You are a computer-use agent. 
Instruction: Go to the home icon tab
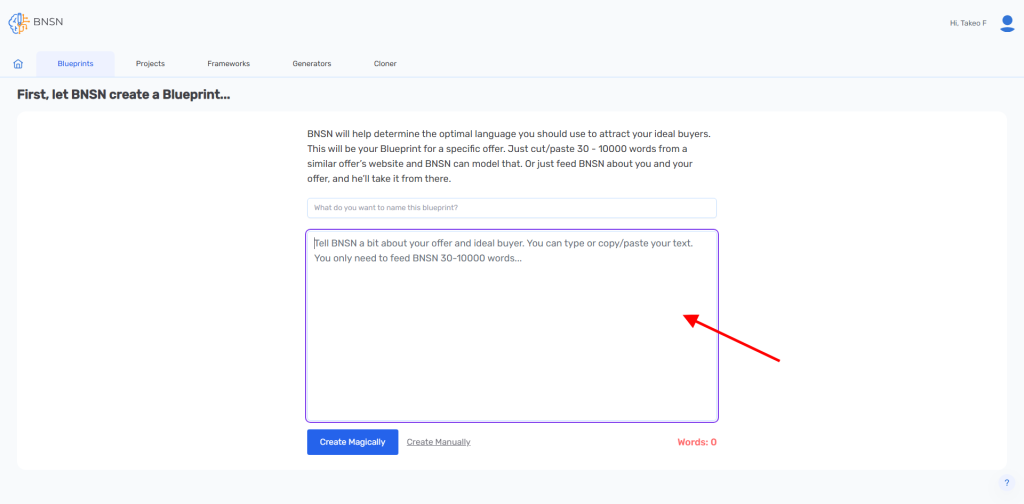pos(18,64)
